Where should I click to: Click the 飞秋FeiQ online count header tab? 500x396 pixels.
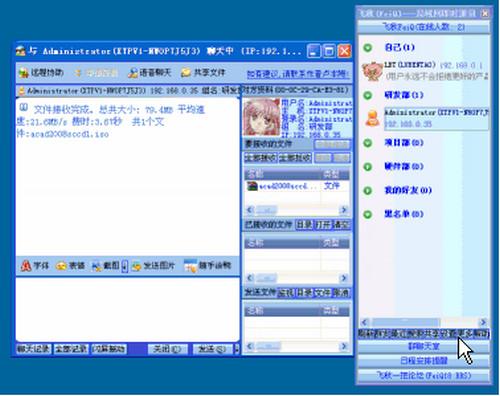coord(424,27)
